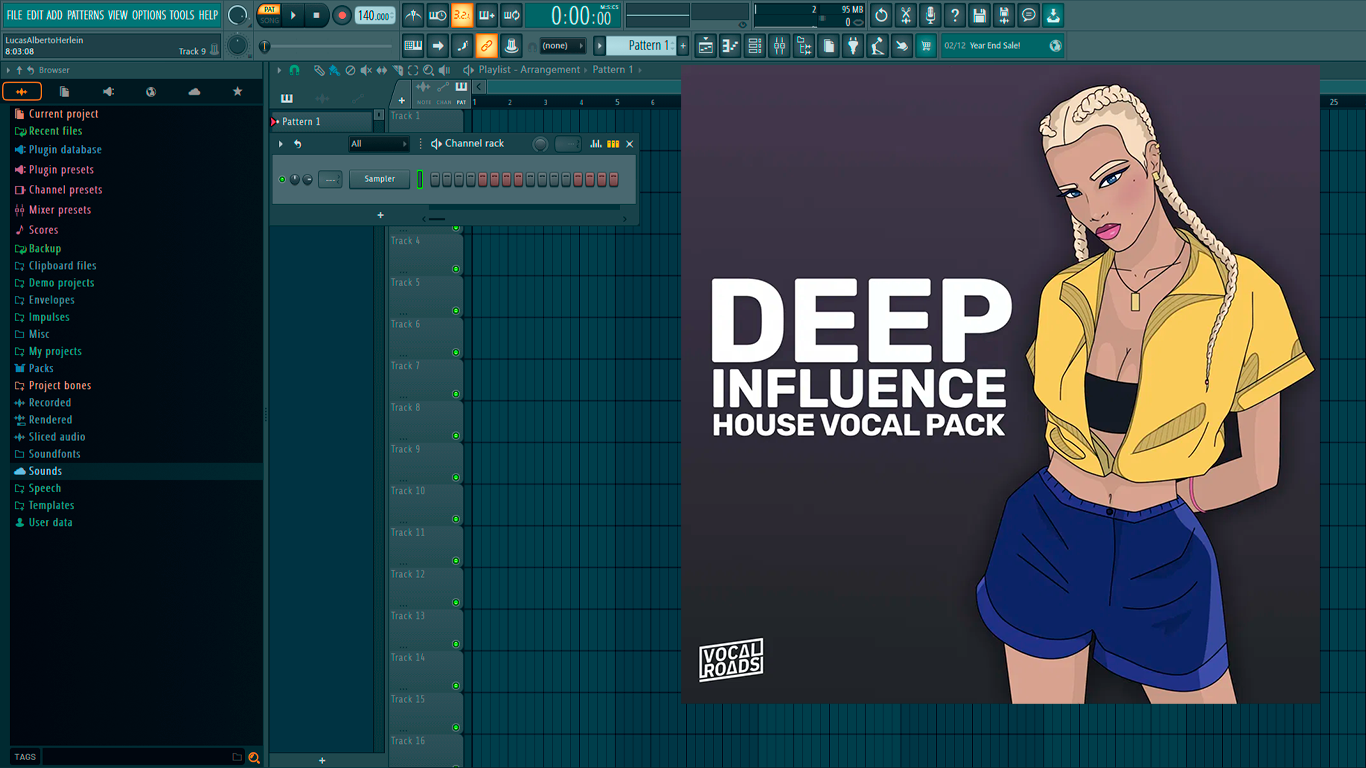Click the 'Year End Sale!' news panel
The width and height of the screenshot is (1366, 768).
pos(1002,45)
